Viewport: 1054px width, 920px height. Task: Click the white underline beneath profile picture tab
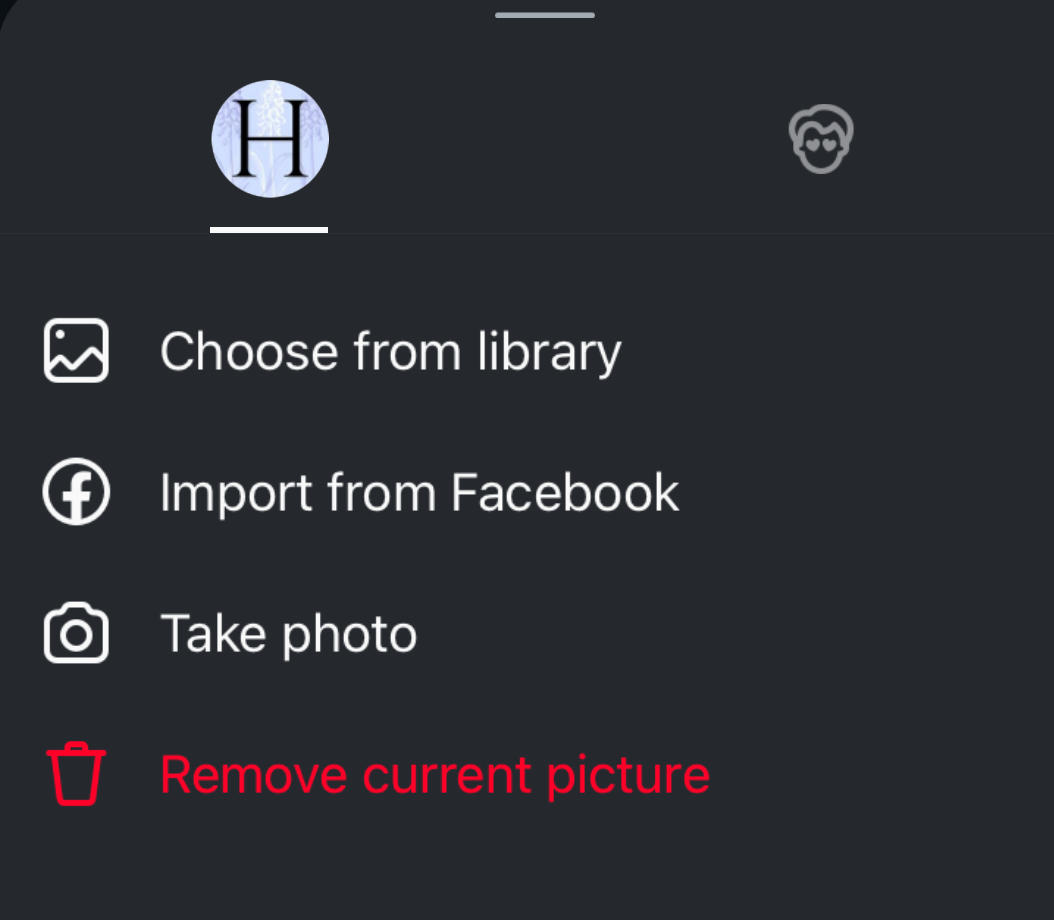click(269, 230)
